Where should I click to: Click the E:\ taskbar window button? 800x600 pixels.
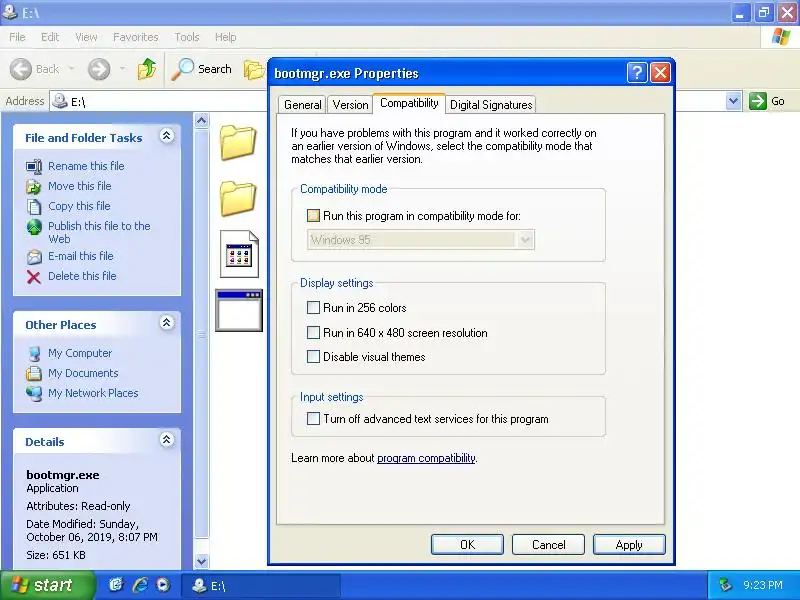260,585
